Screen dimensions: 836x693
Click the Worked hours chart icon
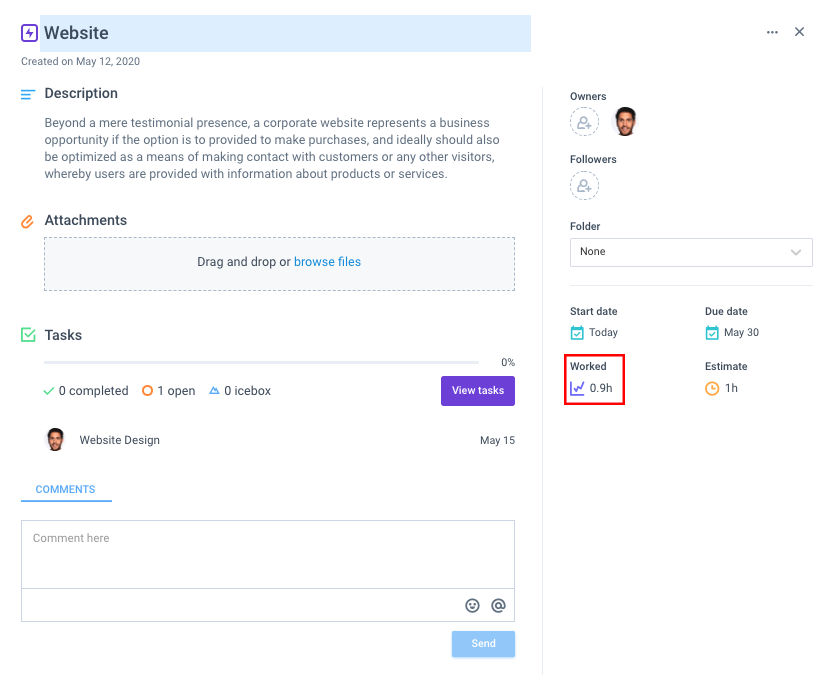pyautogui.click(x=577, y=388)
